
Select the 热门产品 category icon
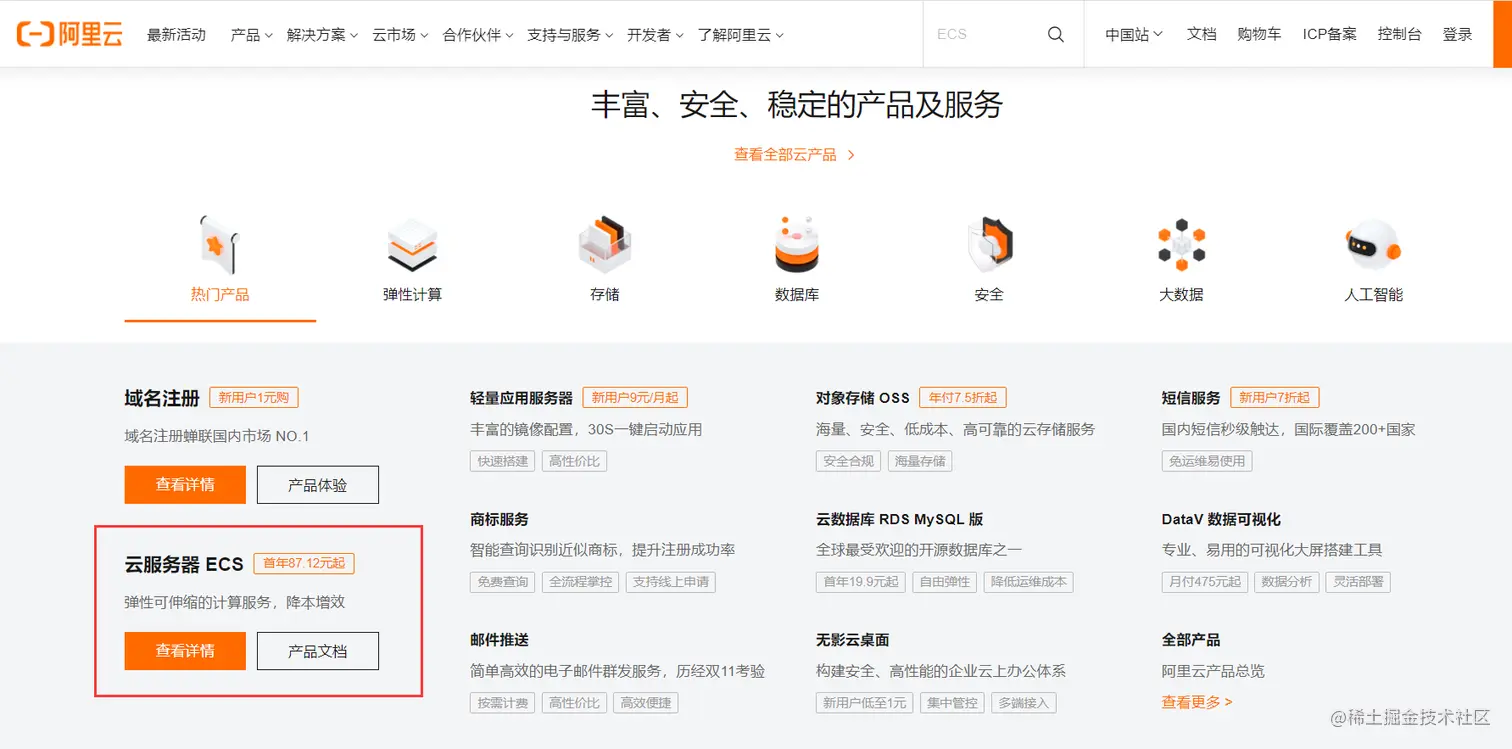click(220, 244)
